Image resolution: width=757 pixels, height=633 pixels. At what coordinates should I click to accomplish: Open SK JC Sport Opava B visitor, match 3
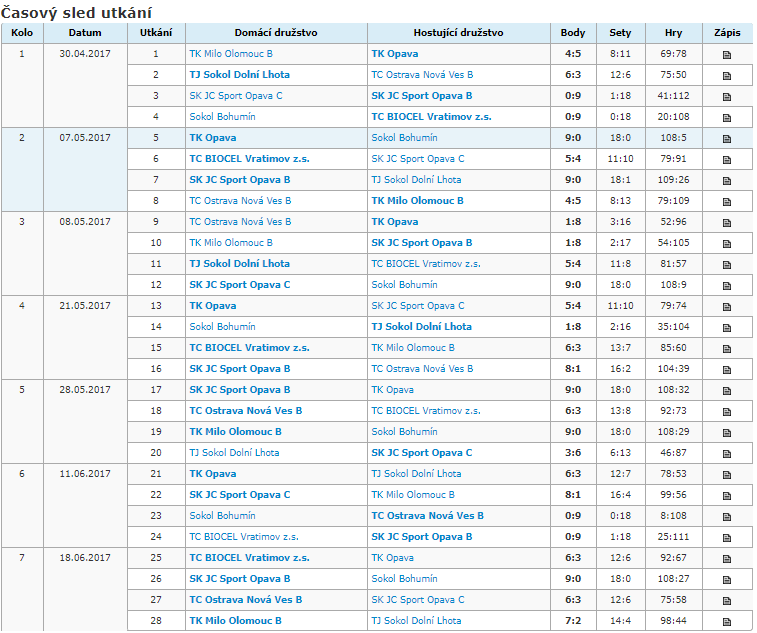pos(421,96)
